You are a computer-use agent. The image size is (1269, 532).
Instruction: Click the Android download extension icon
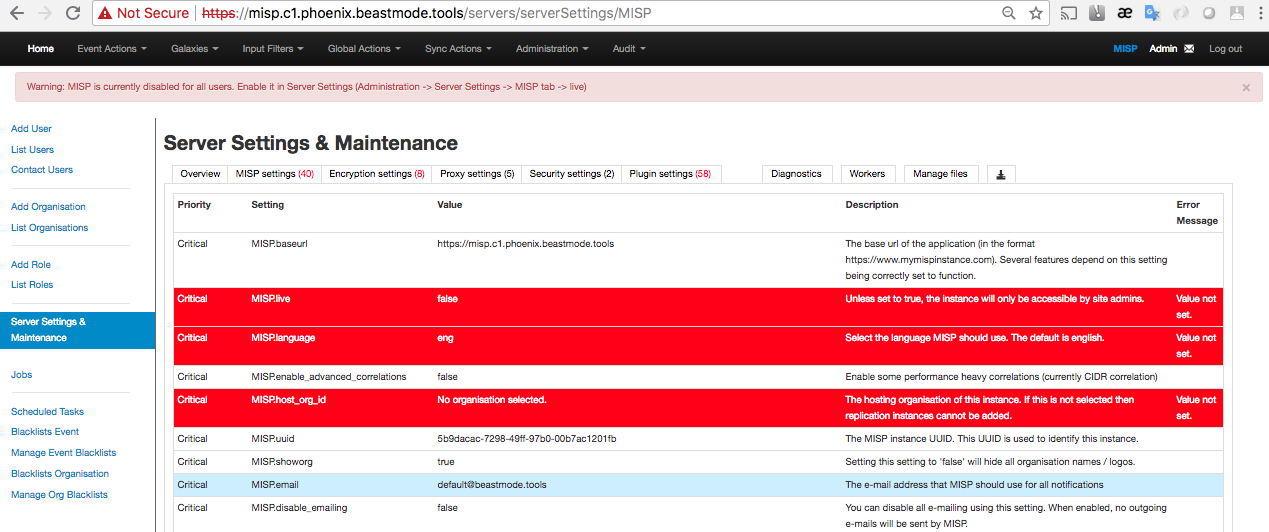[1238, 14]
